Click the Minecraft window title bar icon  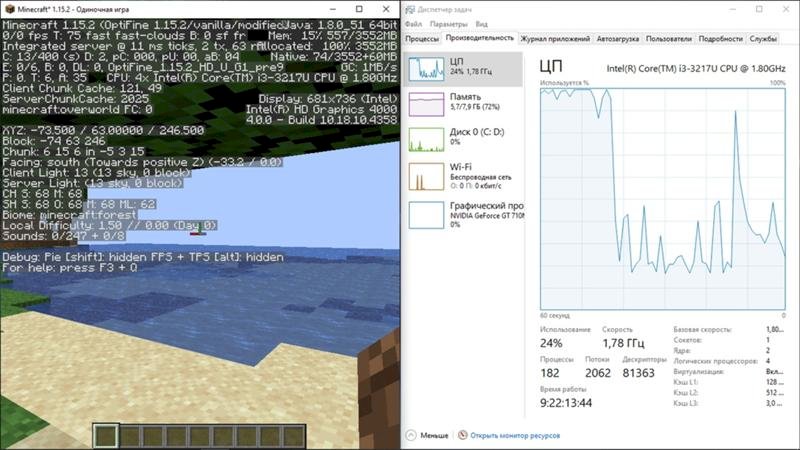pyautogui.click(x=10, y=9)
